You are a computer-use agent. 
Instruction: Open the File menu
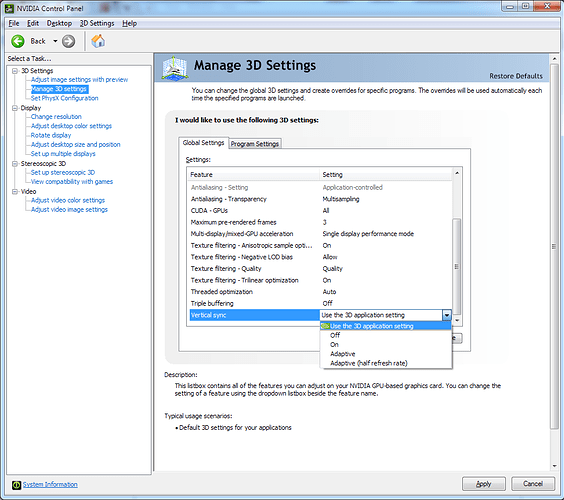[14, 23]
